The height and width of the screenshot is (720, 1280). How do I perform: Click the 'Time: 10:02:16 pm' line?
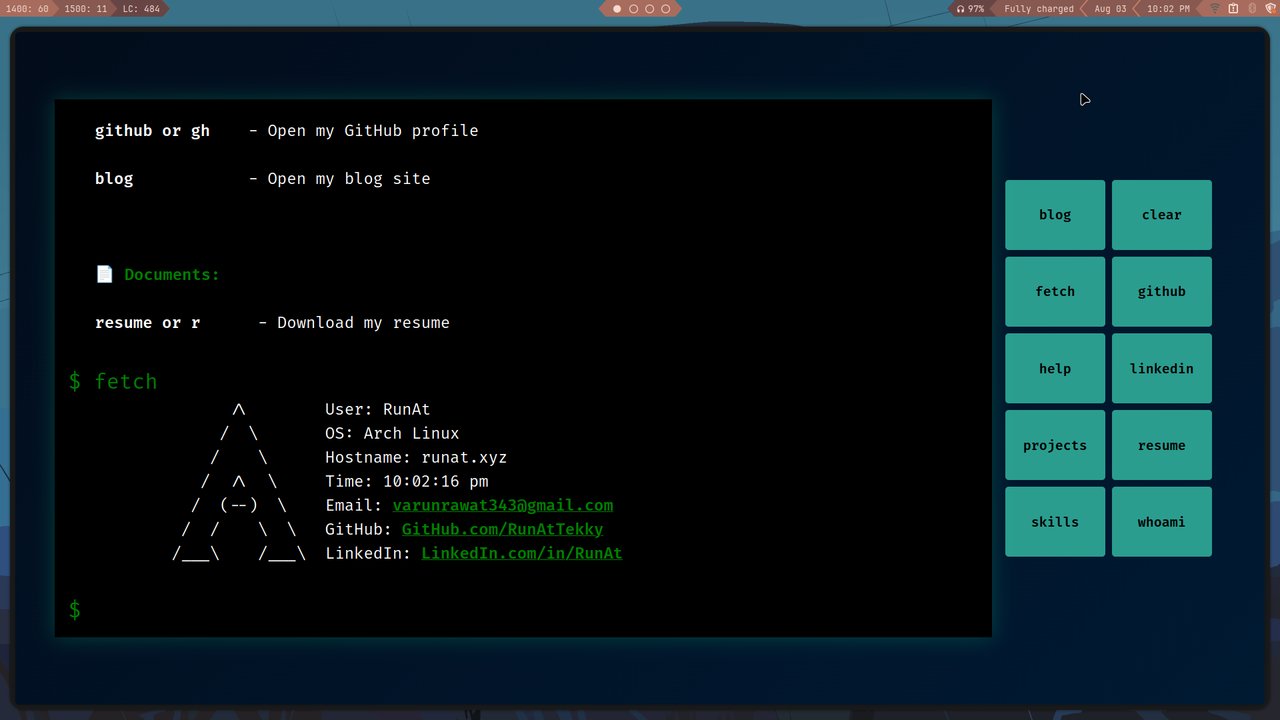pos(407,482)
